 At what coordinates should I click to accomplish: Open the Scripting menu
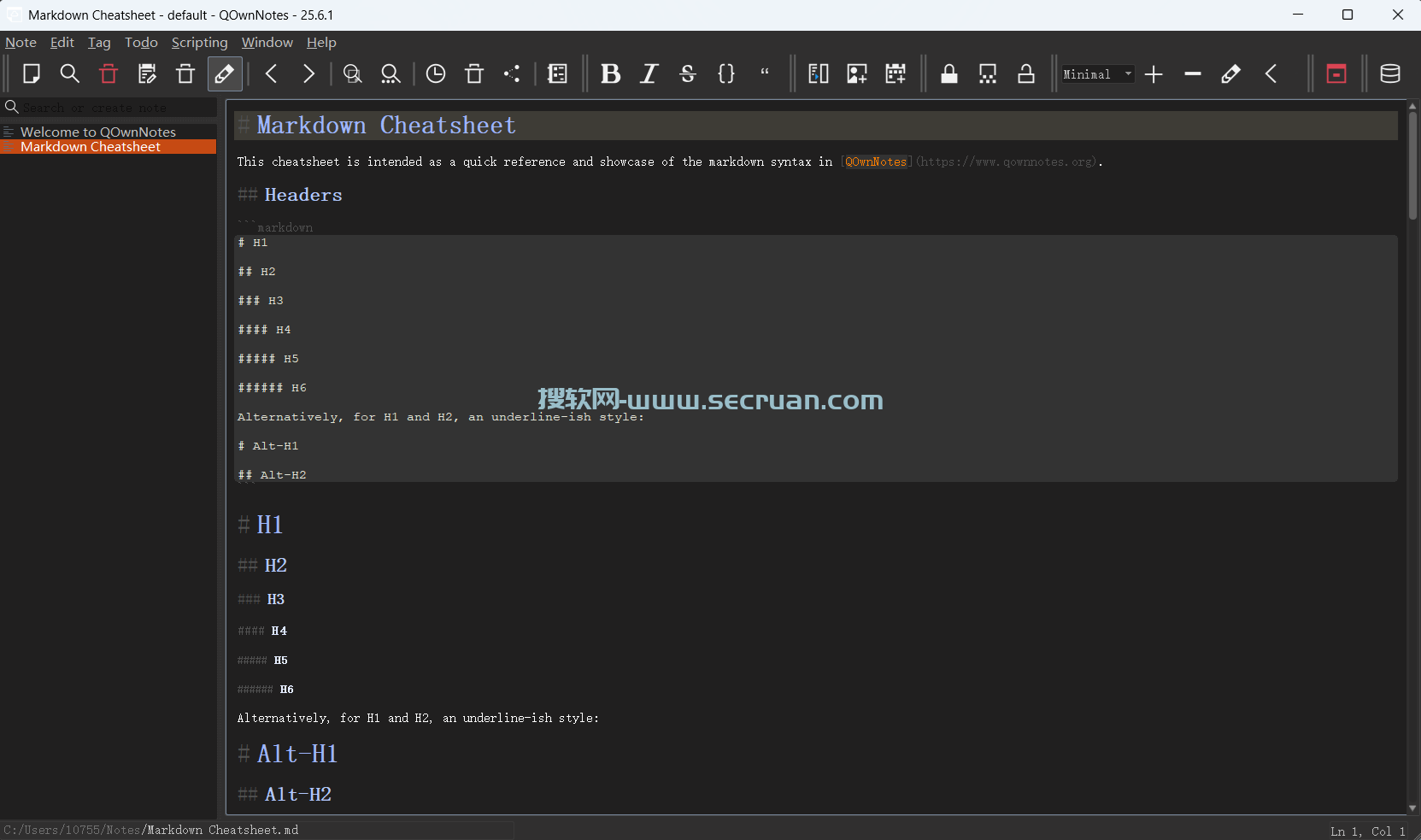199,43
